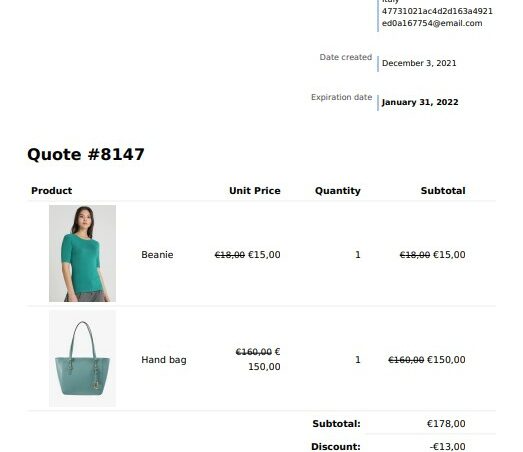Click the January 31, 2022 expiration date
The image size is (523, 452).
pyautogui.click(x=420, y=102)
